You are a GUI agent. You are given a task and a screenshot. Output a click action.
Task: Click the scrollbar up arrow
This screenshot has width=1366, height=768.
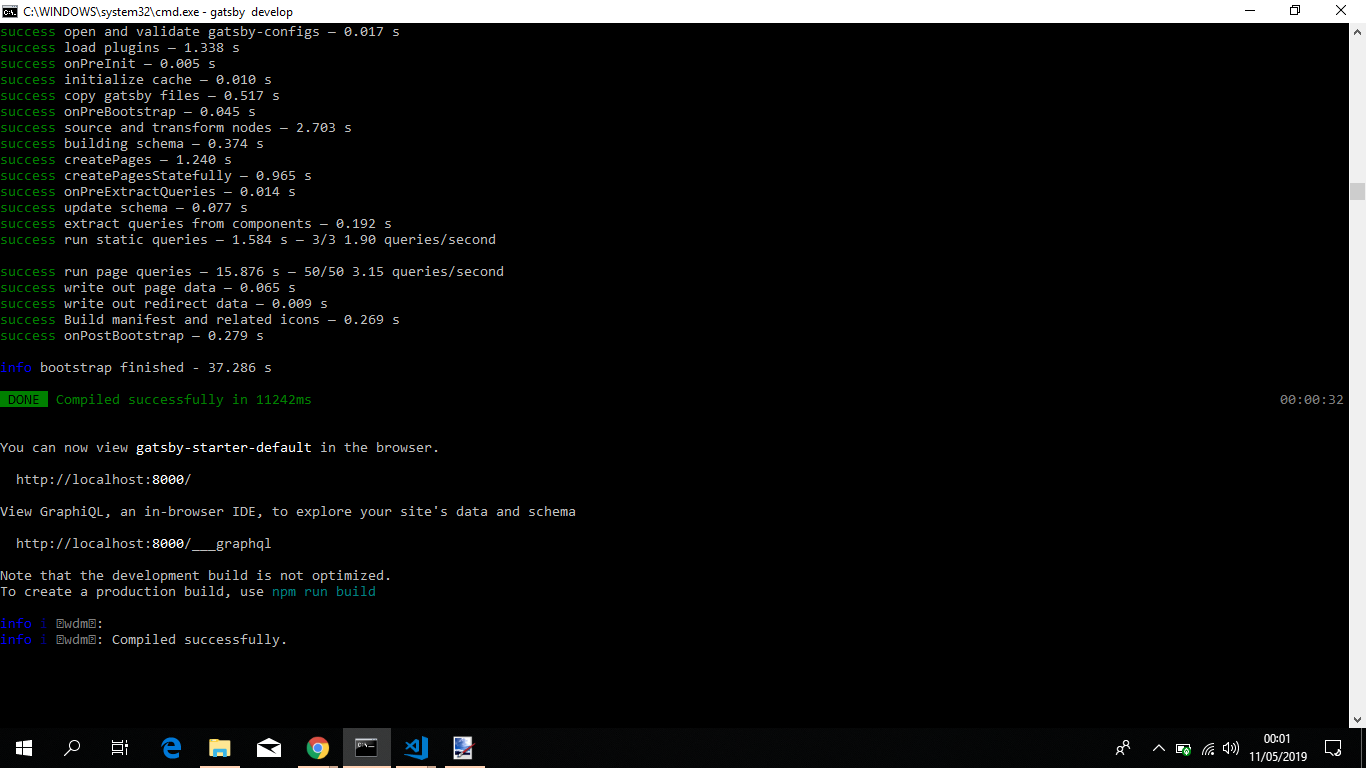coord(1358,30)
